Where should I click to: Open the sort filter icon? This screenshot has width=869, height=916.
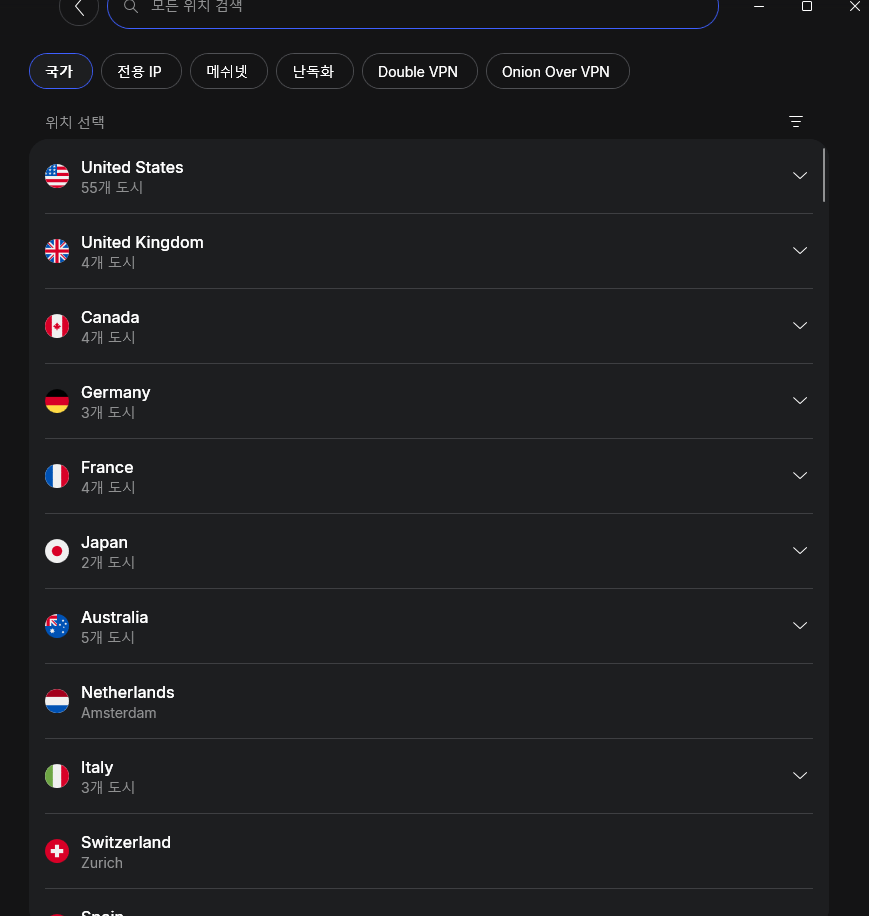[x=795, y=122]
